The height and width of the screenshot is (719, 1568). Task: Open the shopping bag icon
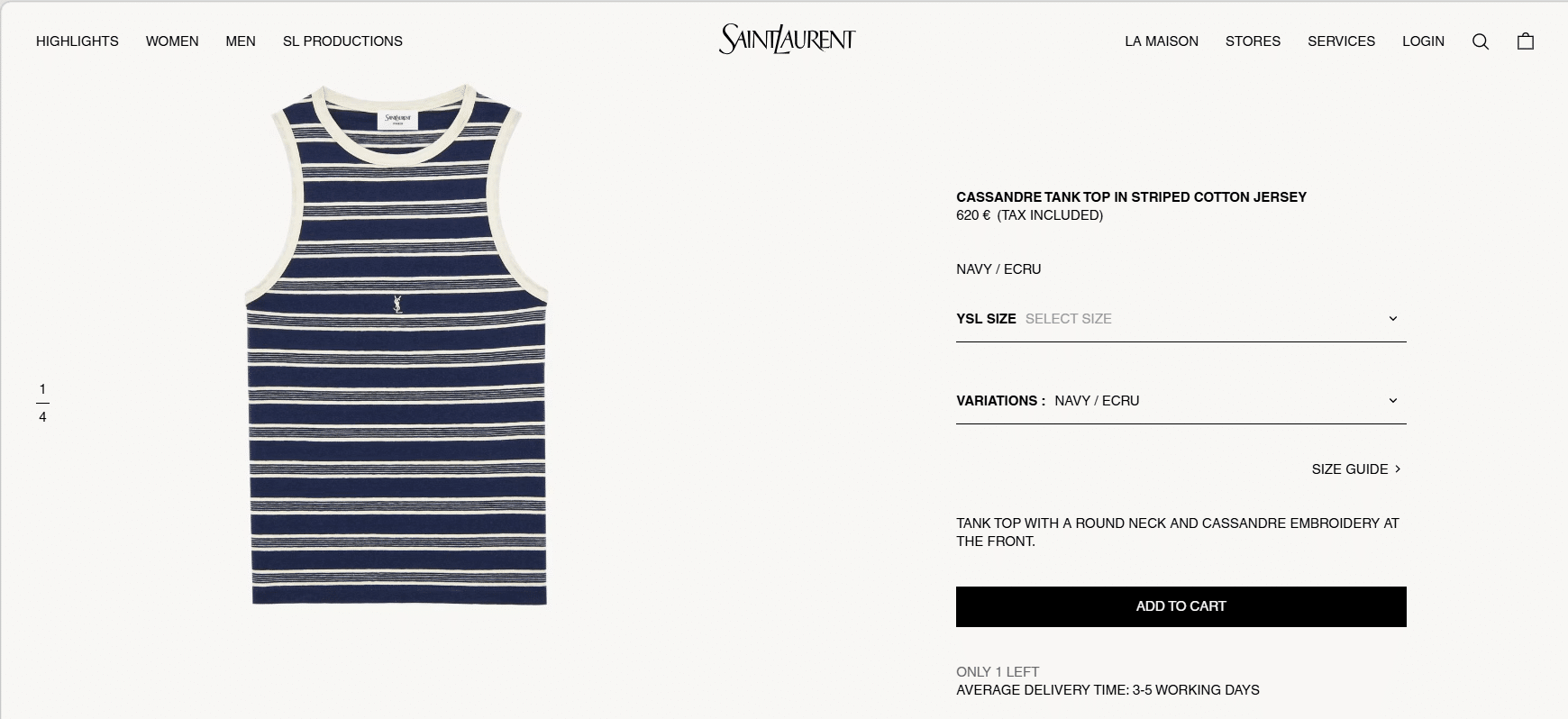(1526, 41)
